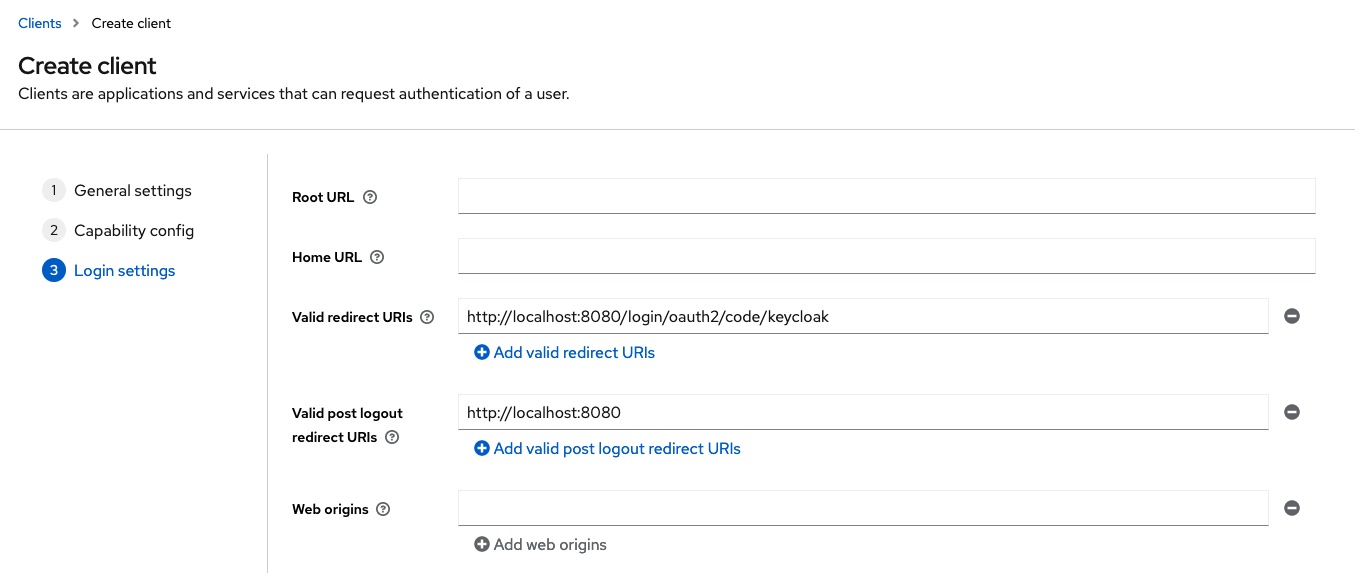Viewport: 1355px width, 573px height.
Task: Open Valid post logout redirect URIs help icon
Action: (392, 437)
